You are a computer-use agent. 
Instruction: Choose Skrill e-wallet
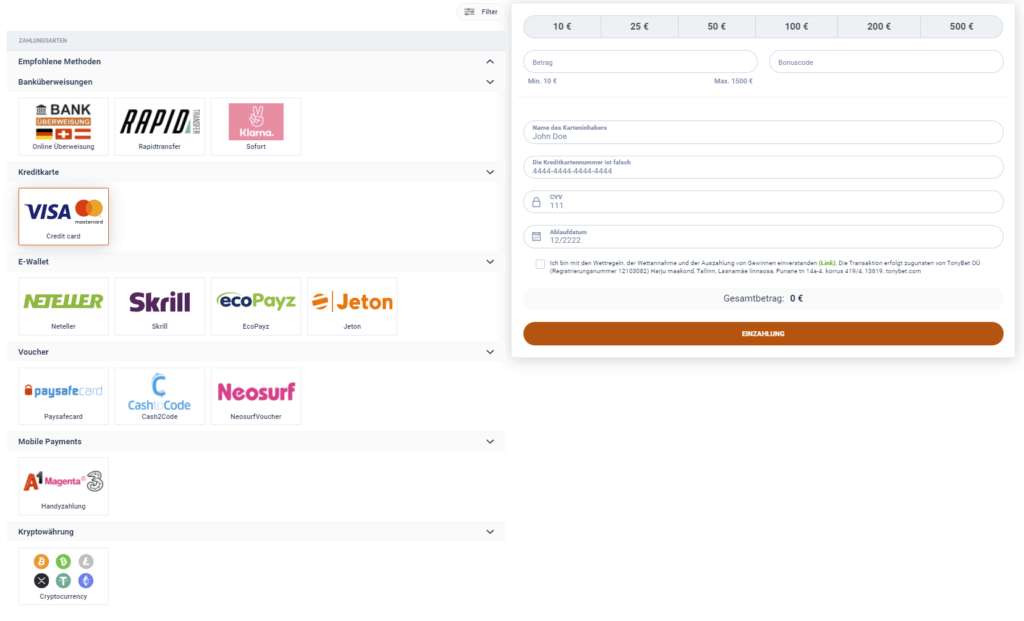click(x=159, y=306)
